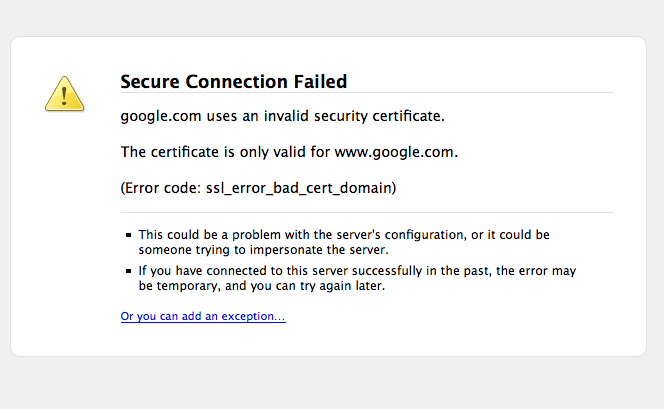
Task: Click the 'google.com uses an invalid security certificate' line
Action: pos(282,116)
